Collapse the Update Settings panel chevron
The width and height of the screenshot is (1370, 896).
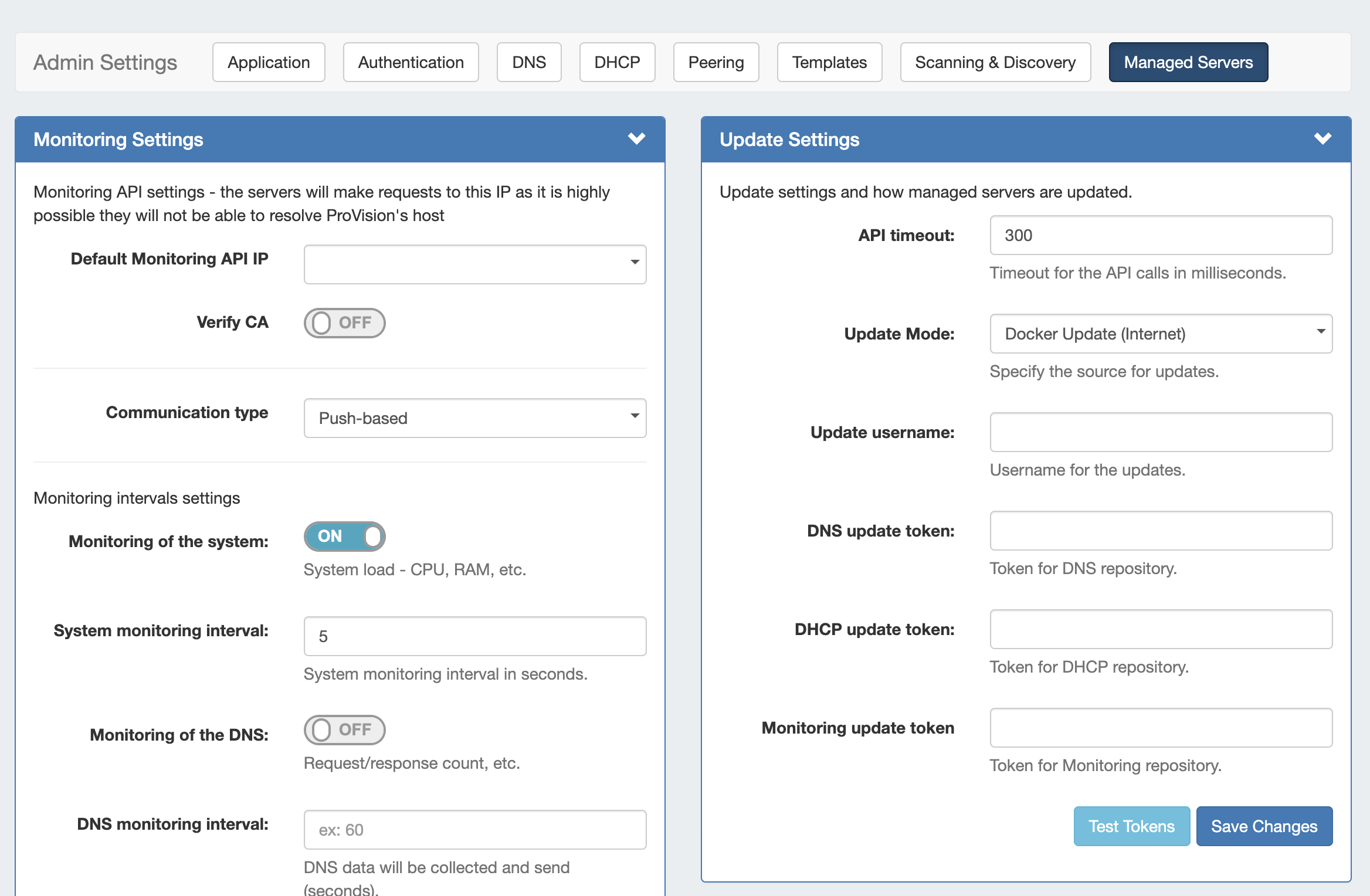(x=1322, y=139)
